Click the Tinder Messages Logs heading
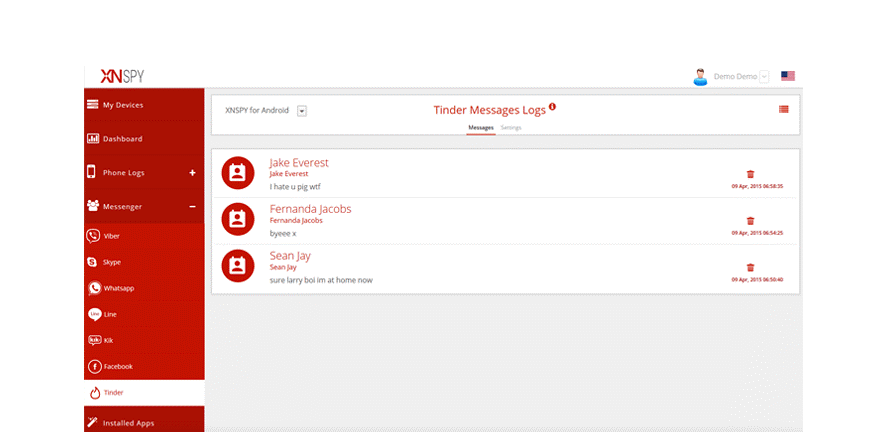 (489, 110)
